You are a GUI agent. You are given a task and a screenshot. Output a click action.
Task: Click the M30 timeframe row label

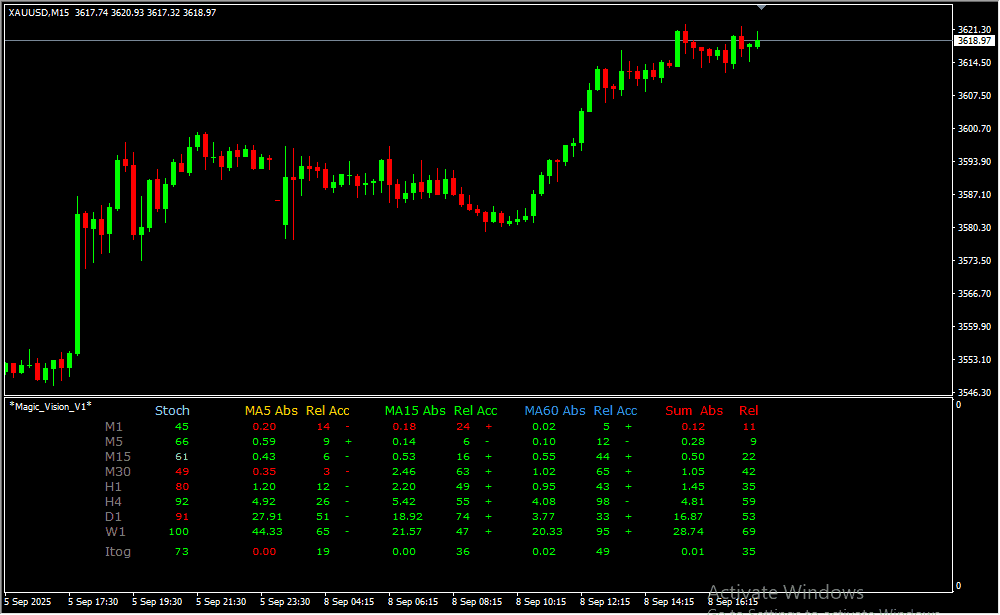117,472
